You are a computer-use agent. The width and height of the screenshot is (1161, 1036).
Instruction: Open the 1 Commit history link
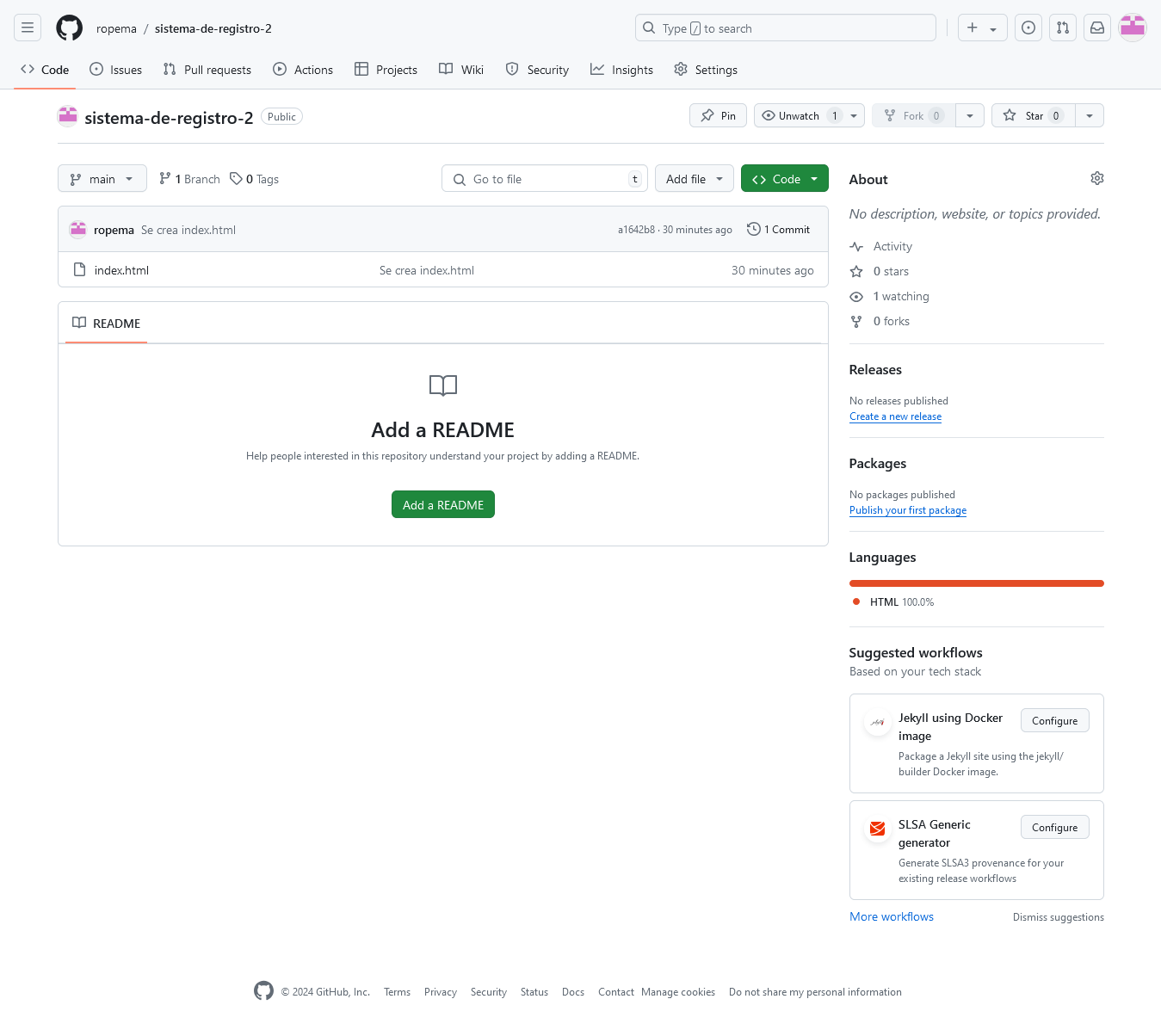coord(779,229)
